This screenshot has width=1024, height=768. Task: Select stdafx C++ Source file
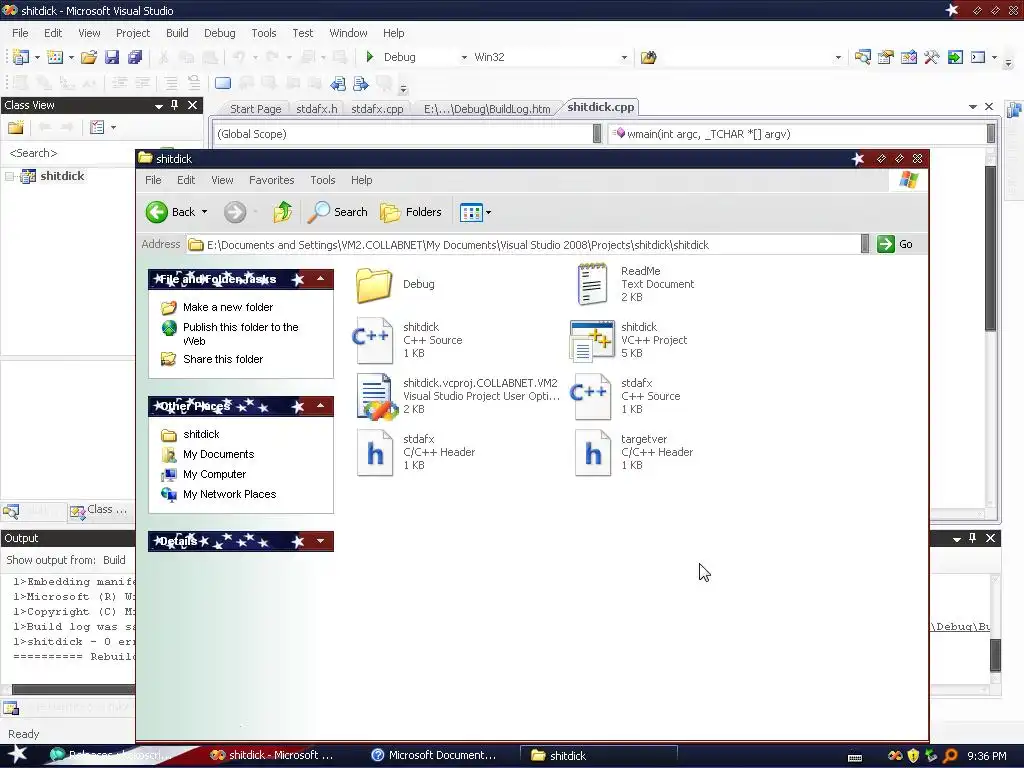tap(626, 396)
